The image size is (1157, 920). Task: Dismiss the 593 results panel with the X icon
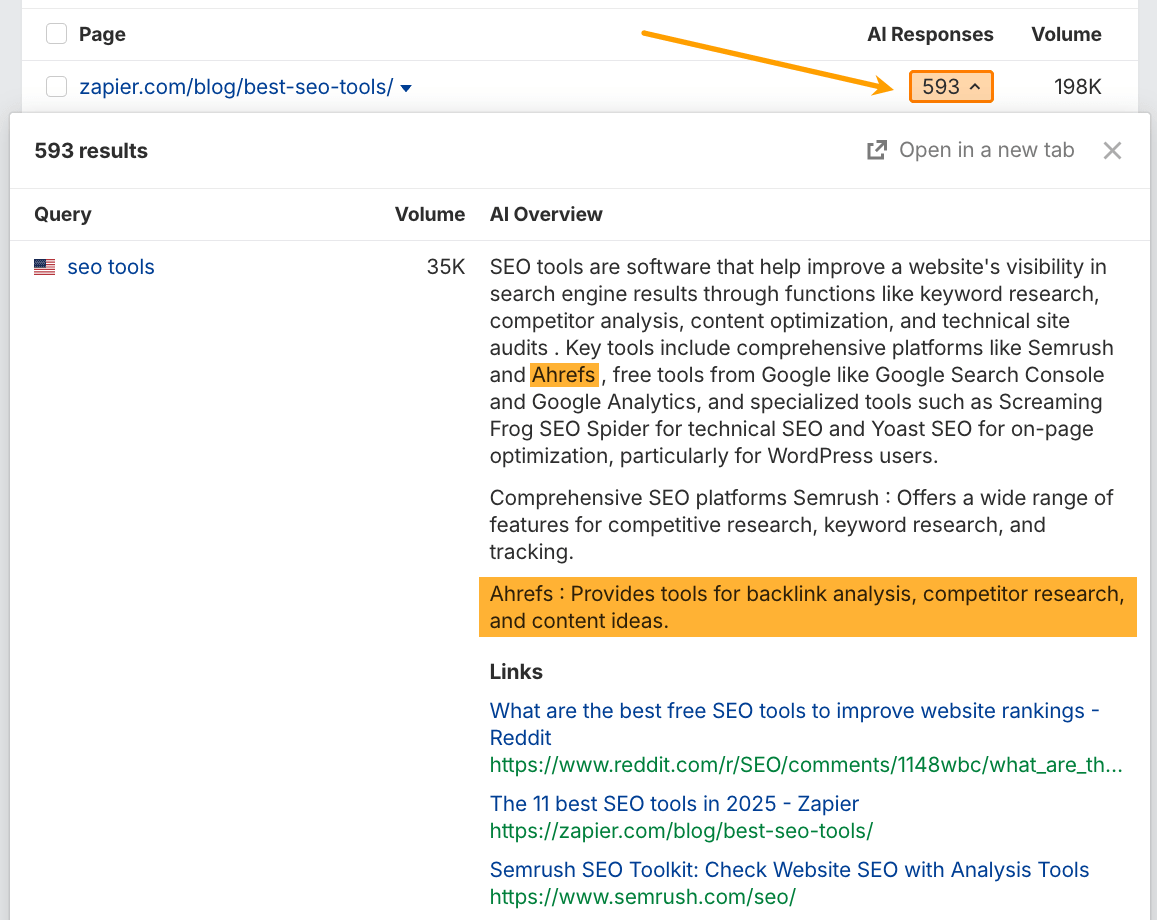(1112, 150)
